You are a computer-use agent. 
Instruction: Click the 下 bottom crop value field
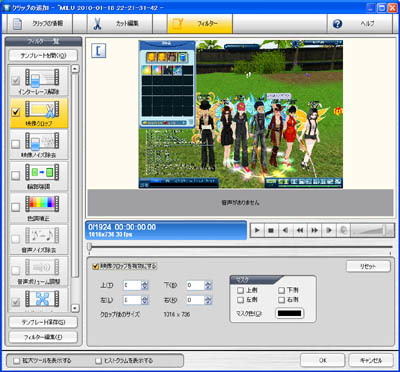click(x=196, y=285)
